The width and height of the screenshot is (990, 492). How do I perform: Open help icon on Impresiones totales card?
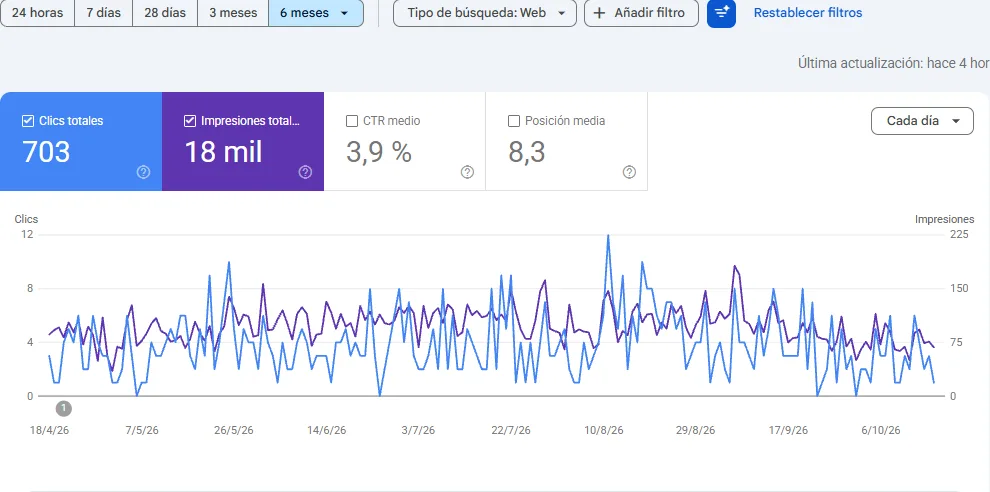(306, 172)
